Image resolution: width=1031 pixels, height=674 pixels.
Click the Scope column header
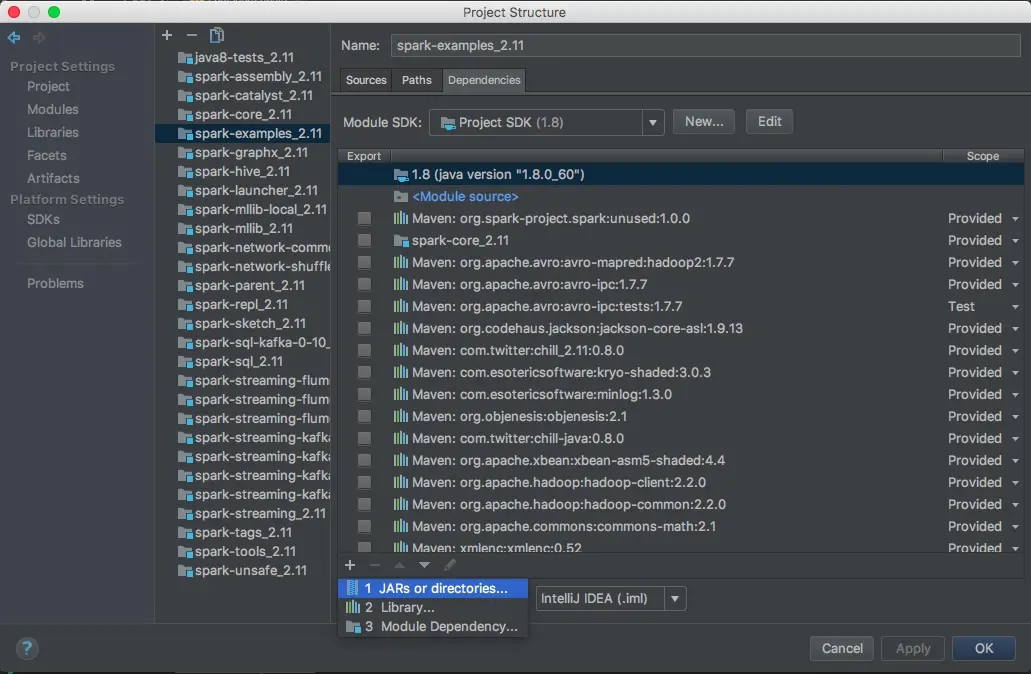pos(982,156)
